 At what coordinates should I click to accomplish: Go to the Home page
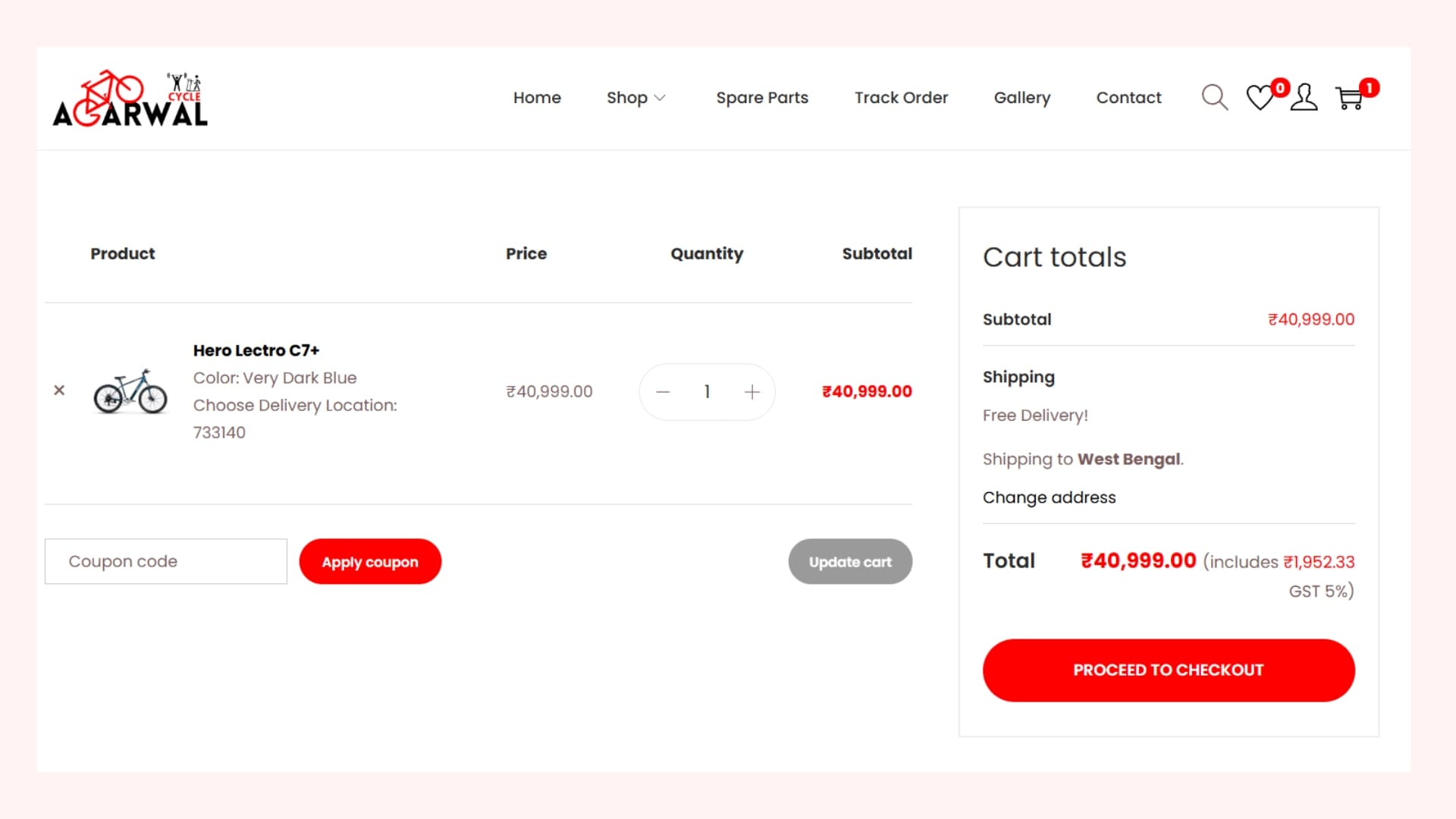537,98
